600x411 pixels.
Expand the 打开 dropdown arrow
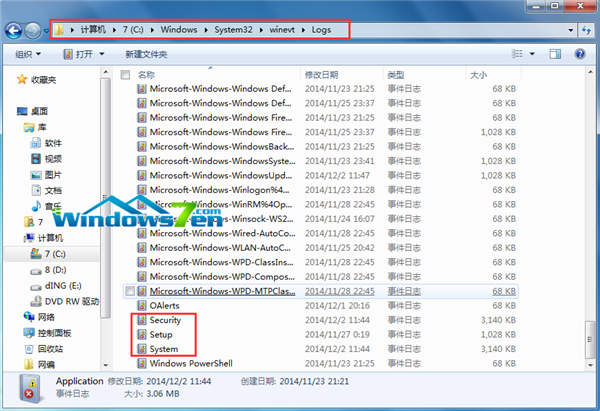coord(102,54)
